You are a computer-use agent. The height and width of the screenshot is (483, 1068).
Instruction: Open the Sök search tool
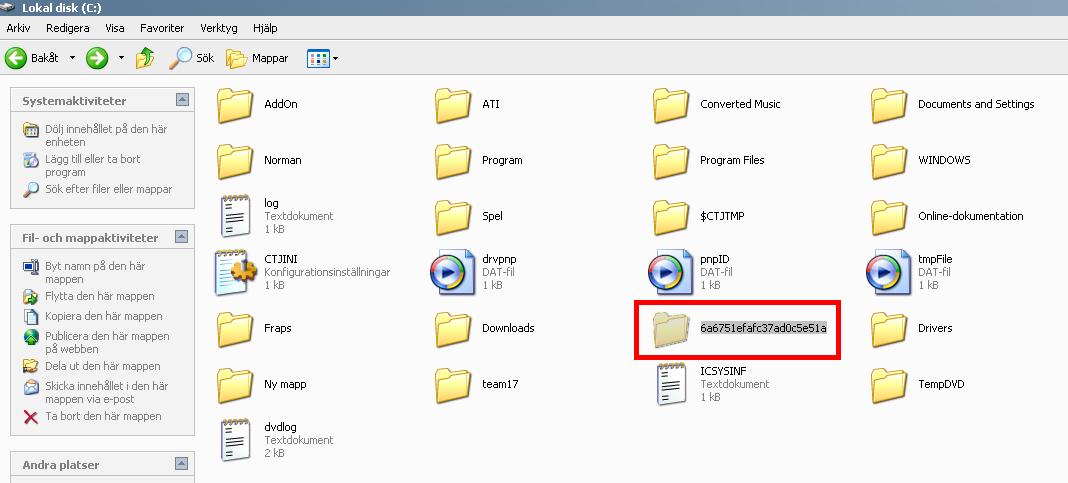[x=191, y=58]
